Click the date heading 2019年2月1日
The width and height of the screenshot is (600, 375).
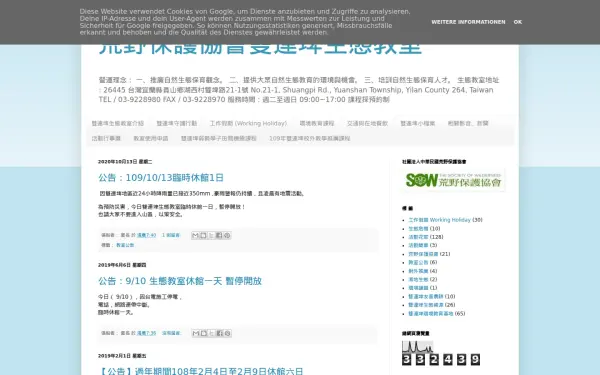pyautogui.click(x=122, y=356)
